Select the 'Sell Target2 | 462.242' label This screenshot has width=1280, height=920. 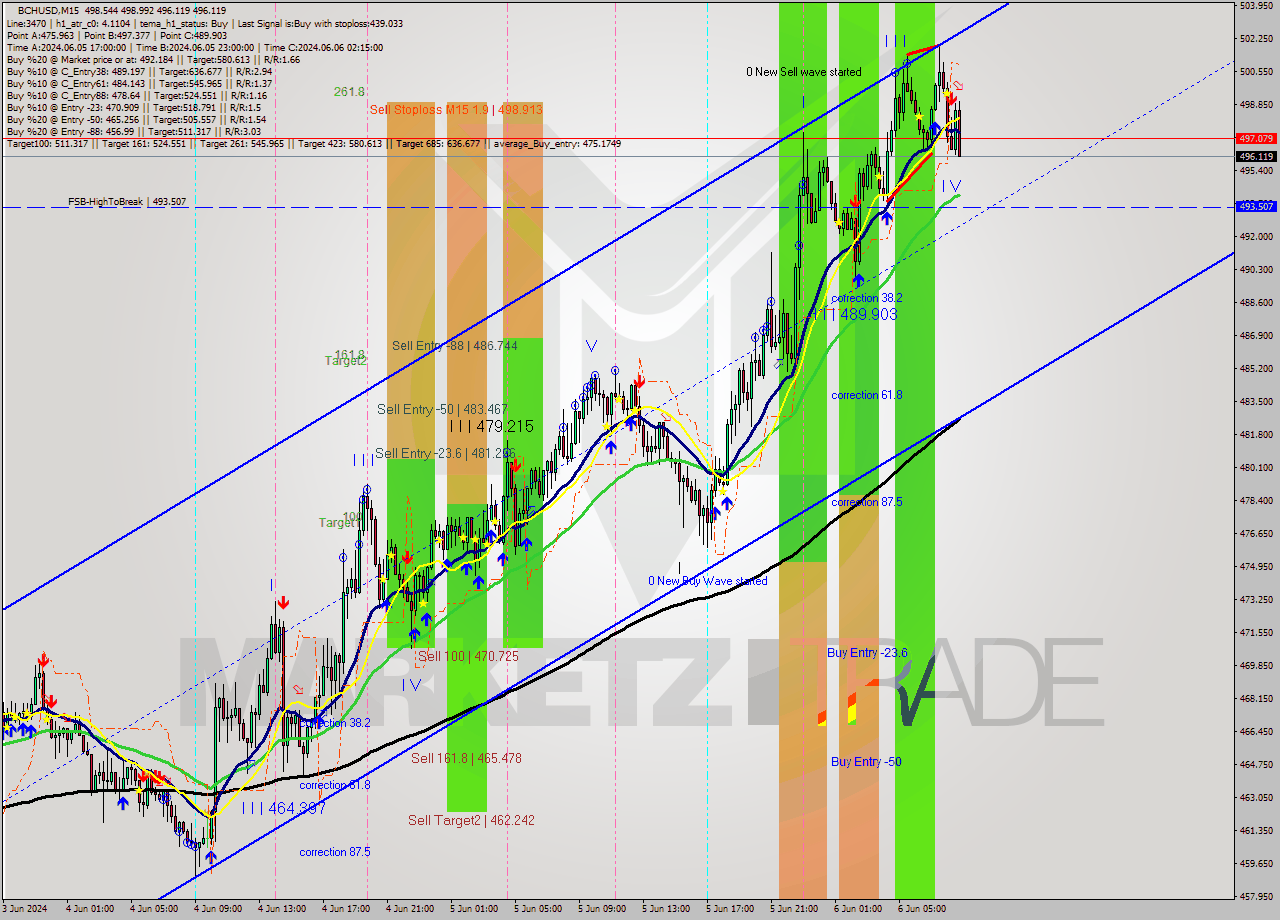[471, 820]
